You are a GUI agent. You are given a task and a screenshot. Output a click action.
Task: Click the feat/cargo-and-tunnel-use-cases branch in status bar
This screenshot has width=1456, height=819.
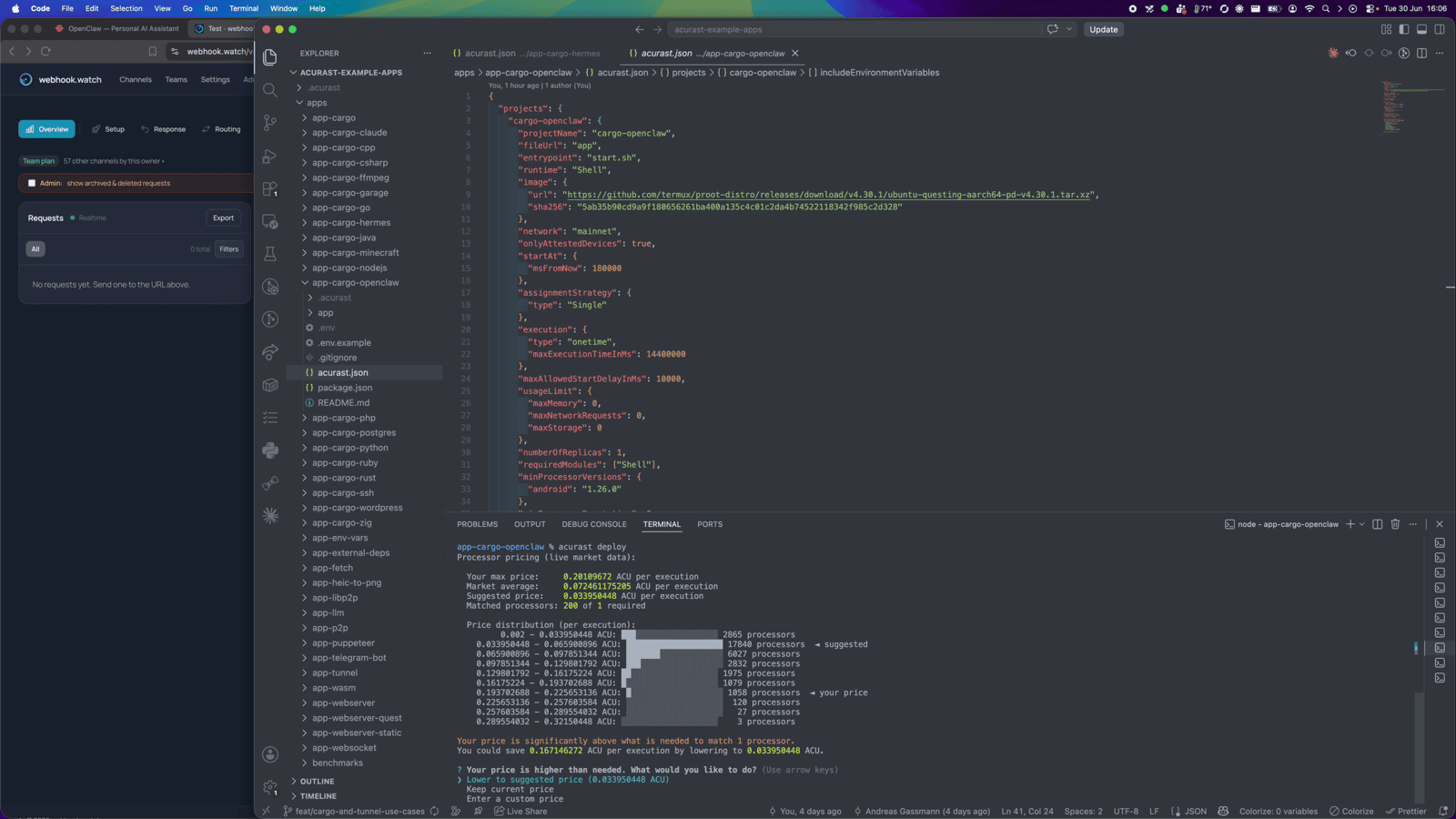tap(354, 811)
